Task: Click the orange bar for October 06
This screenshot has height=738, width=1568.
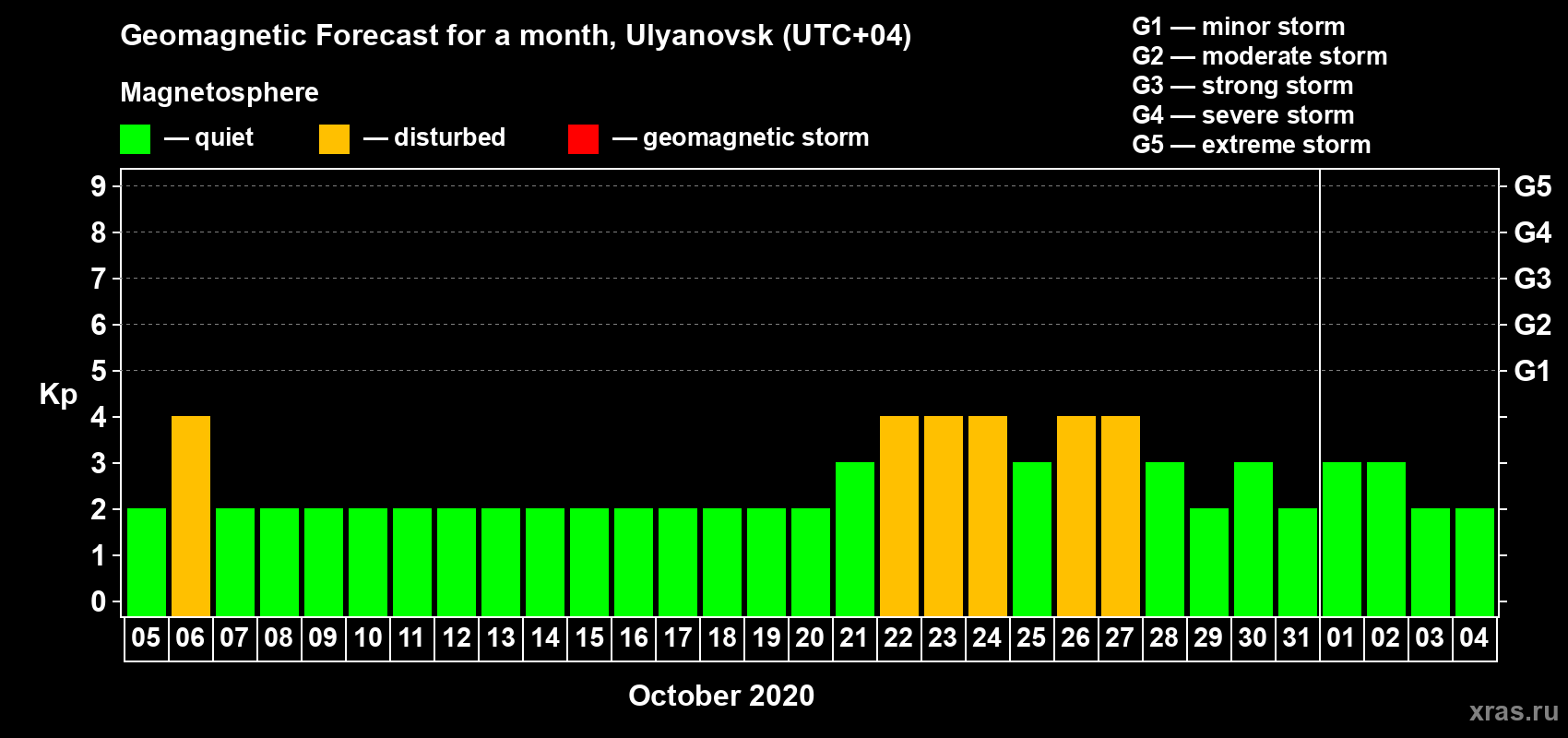Action: point(191,516)
